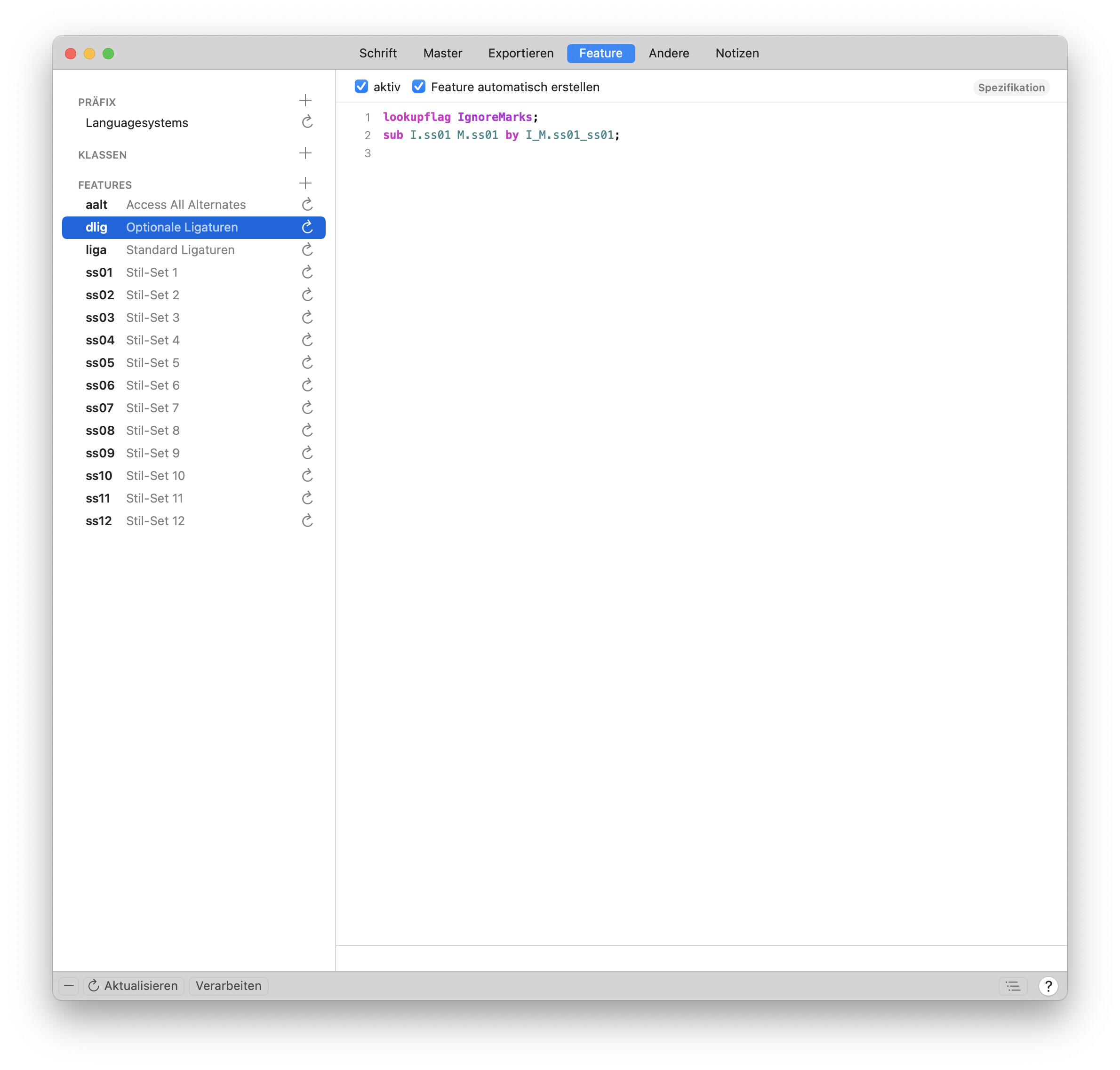Remove selected feature with minus button

click(x=69, y=986)
